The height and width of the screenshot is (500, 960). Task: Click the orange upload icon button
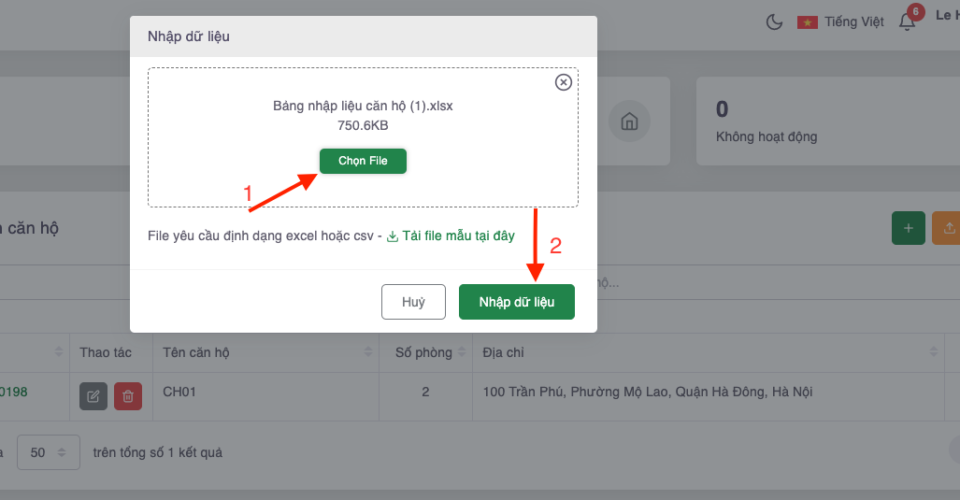946,228
